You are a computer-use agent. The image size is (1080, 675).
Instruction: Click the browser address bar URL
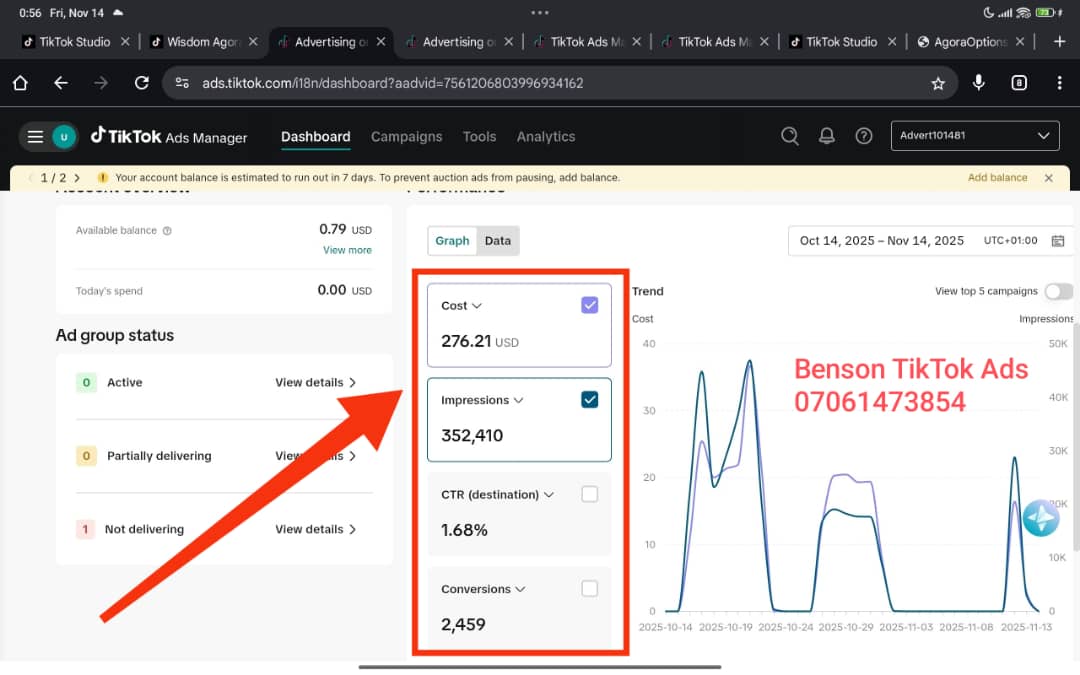(x=392, y=83)
